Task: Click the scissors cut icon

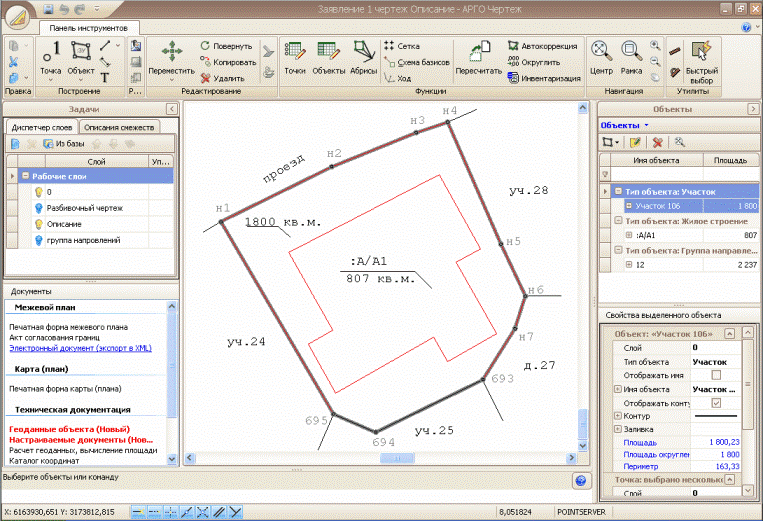Action: [14, 62]
